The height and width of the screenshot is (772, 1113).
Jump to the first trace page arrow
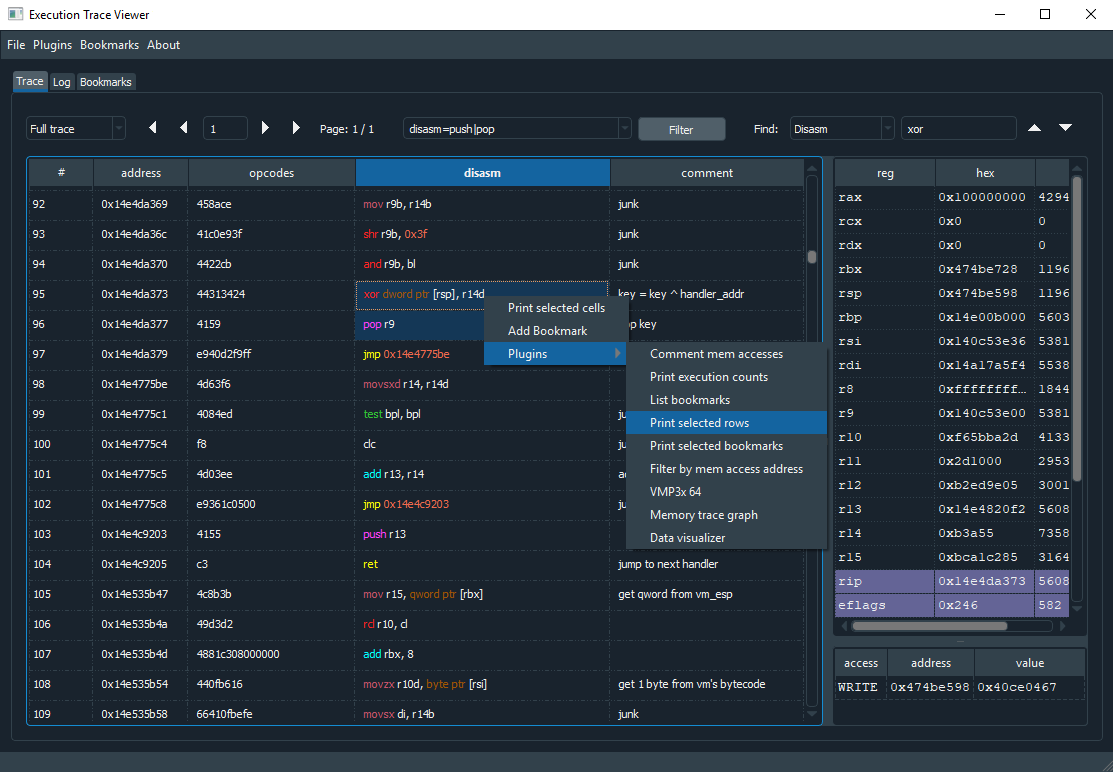point(152,128)
